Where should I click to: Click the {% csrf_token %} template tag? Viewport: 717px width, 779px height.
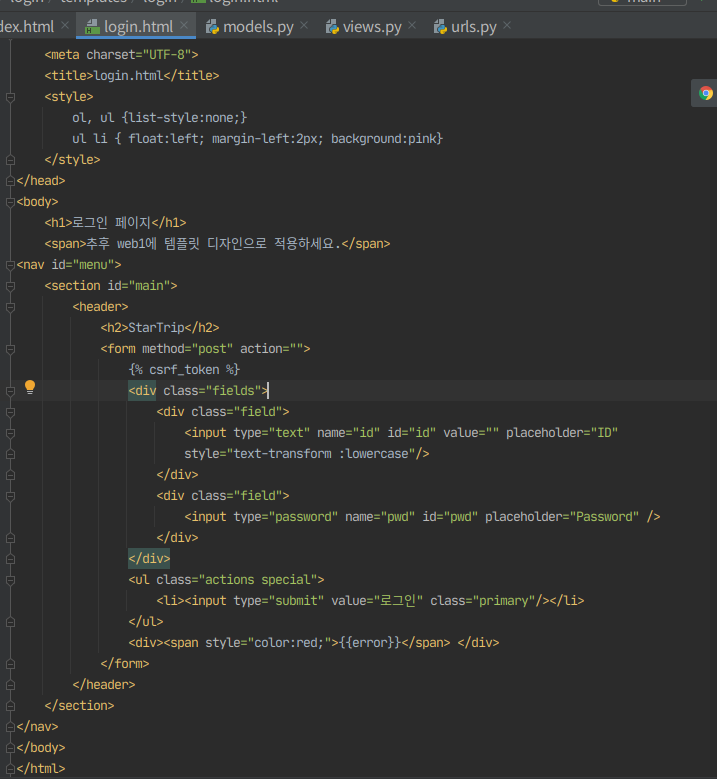pos(184,370)
